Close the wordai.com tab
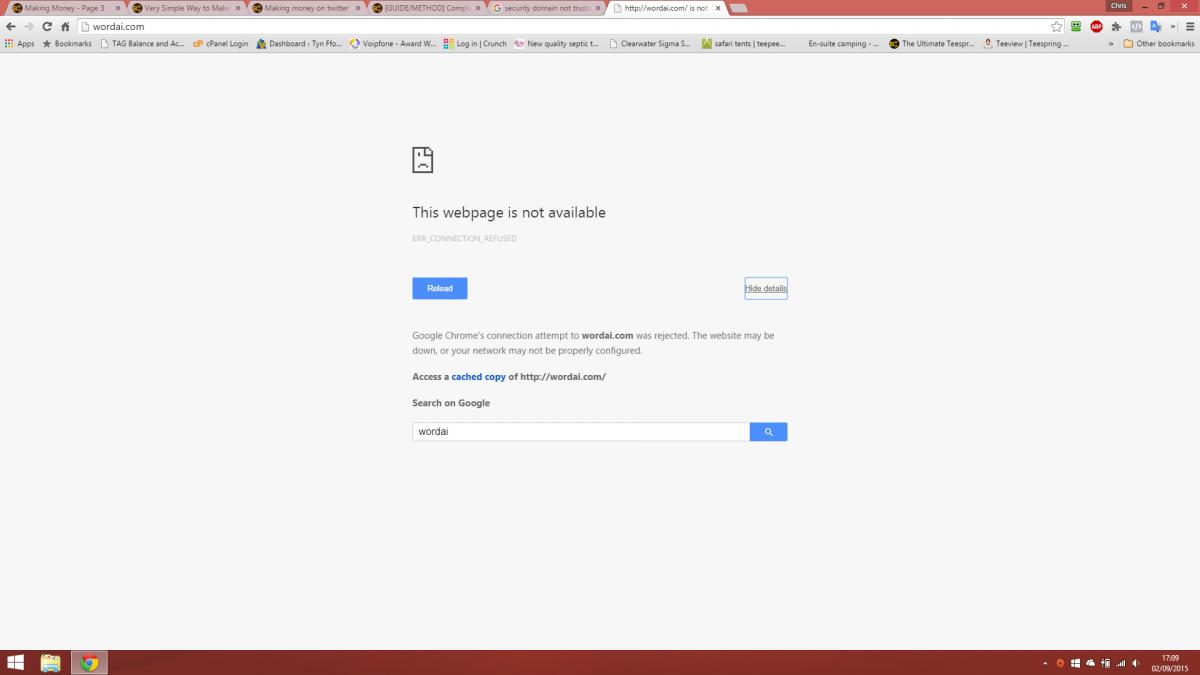The image size is (1200, 675). coord(717,8)
